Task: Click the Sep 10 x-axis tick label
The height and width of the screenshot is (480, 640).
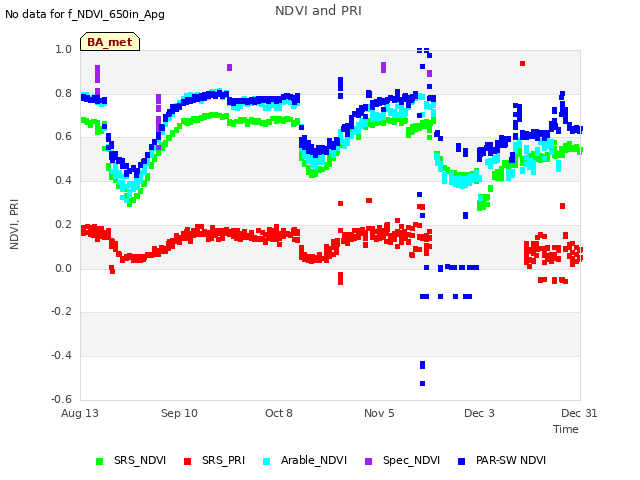Action: (179, 413)
